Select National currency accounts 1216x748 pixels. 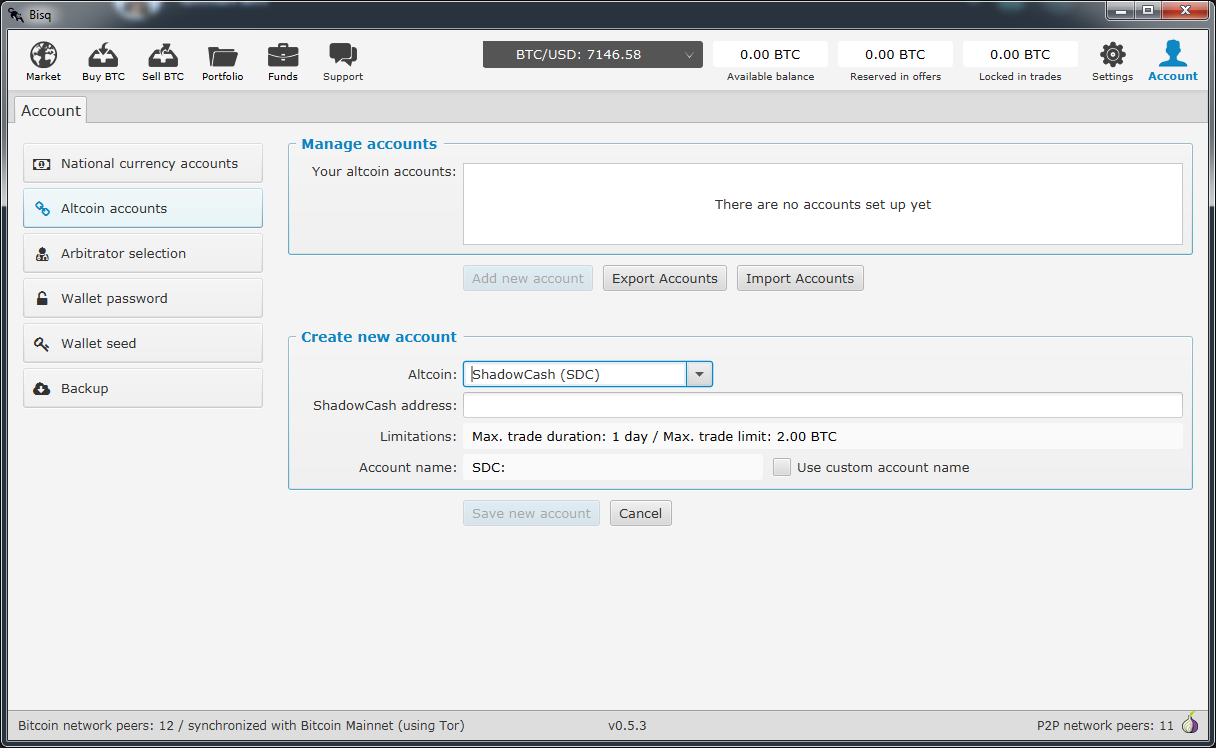click(143, 163)
